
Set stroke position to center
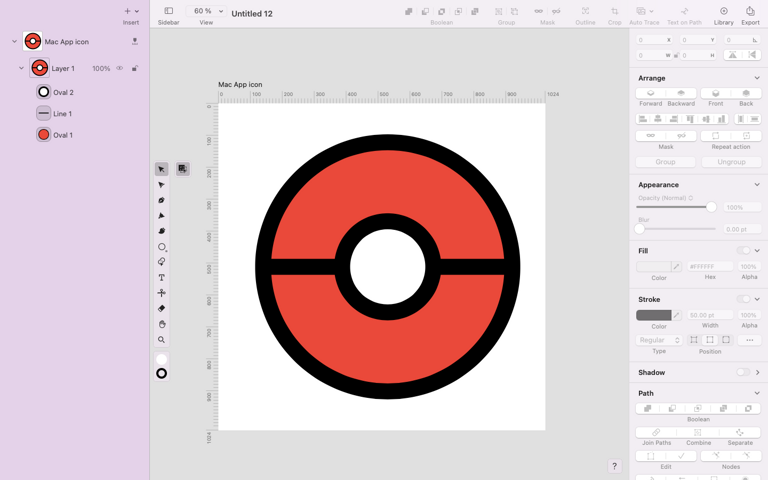(710, 339)
